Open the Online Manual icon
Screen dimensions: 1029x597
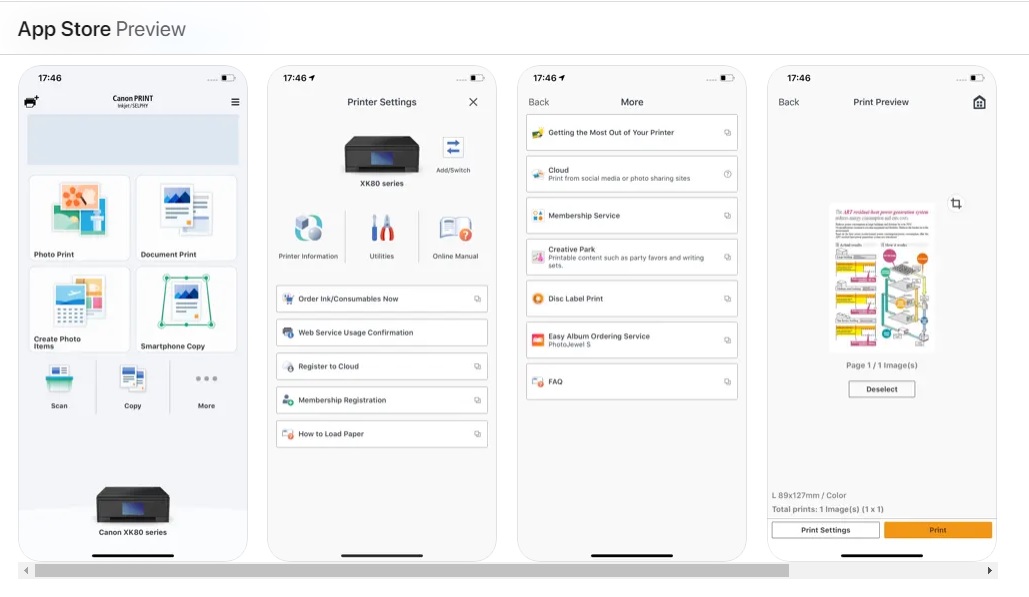455,229
